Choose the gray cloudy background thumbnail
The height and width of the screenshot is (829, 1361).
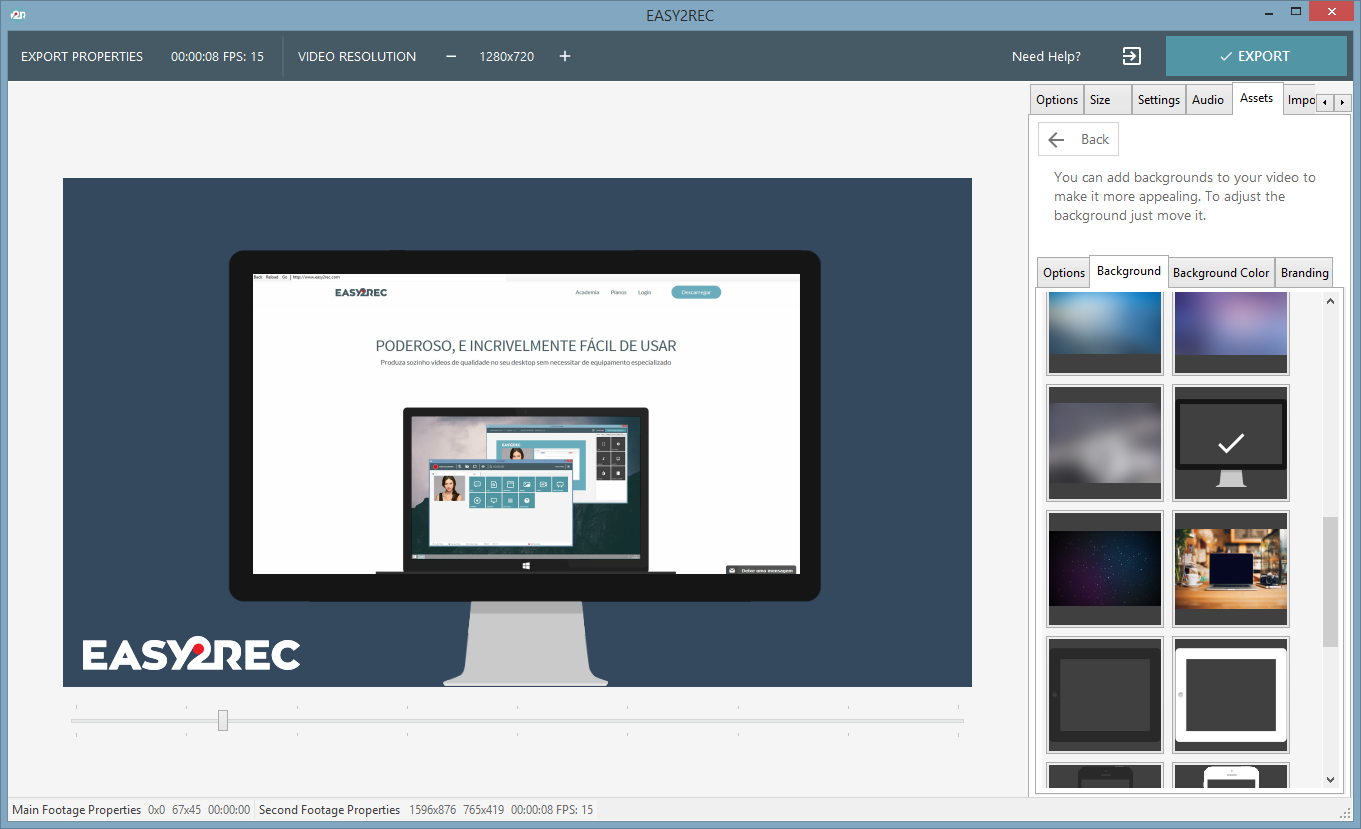click(1105, 443)
